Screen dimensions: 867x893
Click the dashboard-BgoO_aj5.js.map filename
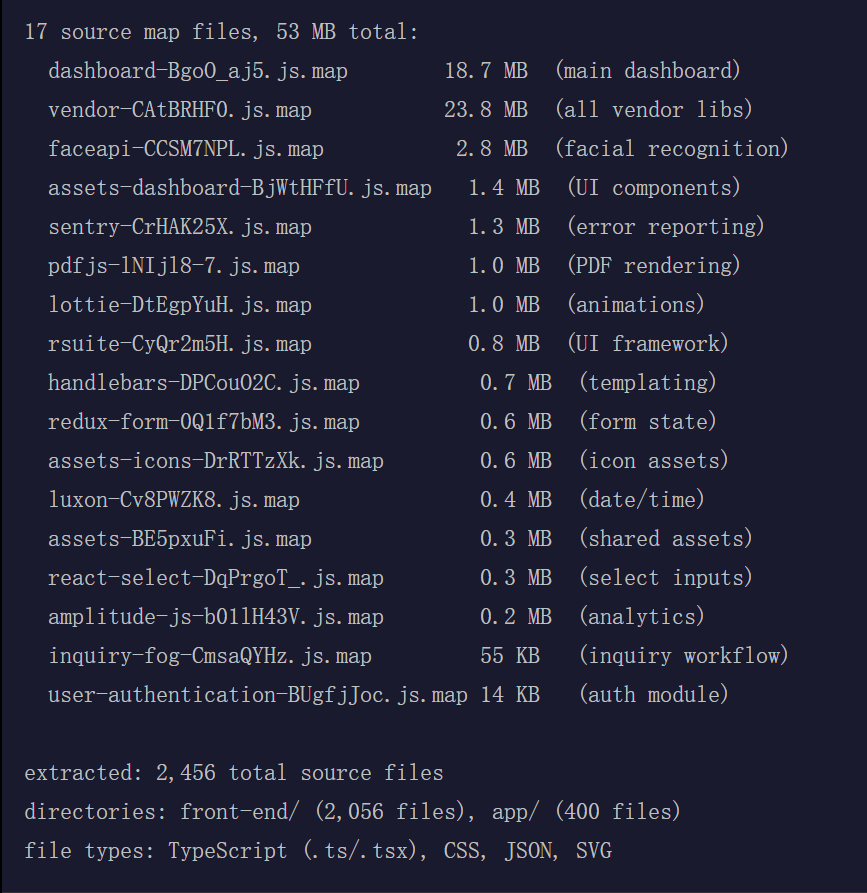pyautogui.click(x=198, y=71)
